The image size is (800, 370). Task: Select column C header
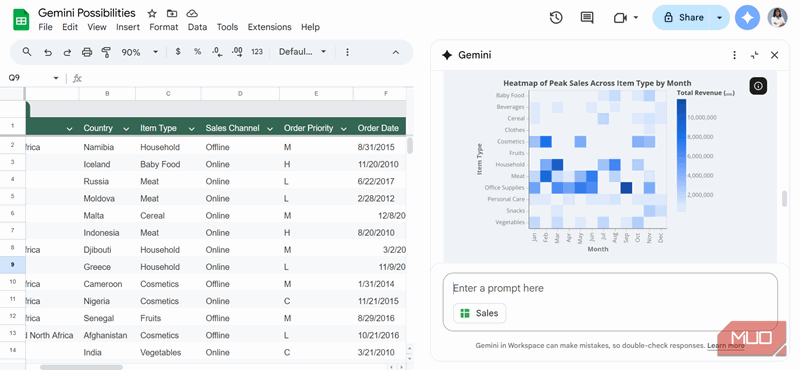pyautogui.click(x=168, y=93)
